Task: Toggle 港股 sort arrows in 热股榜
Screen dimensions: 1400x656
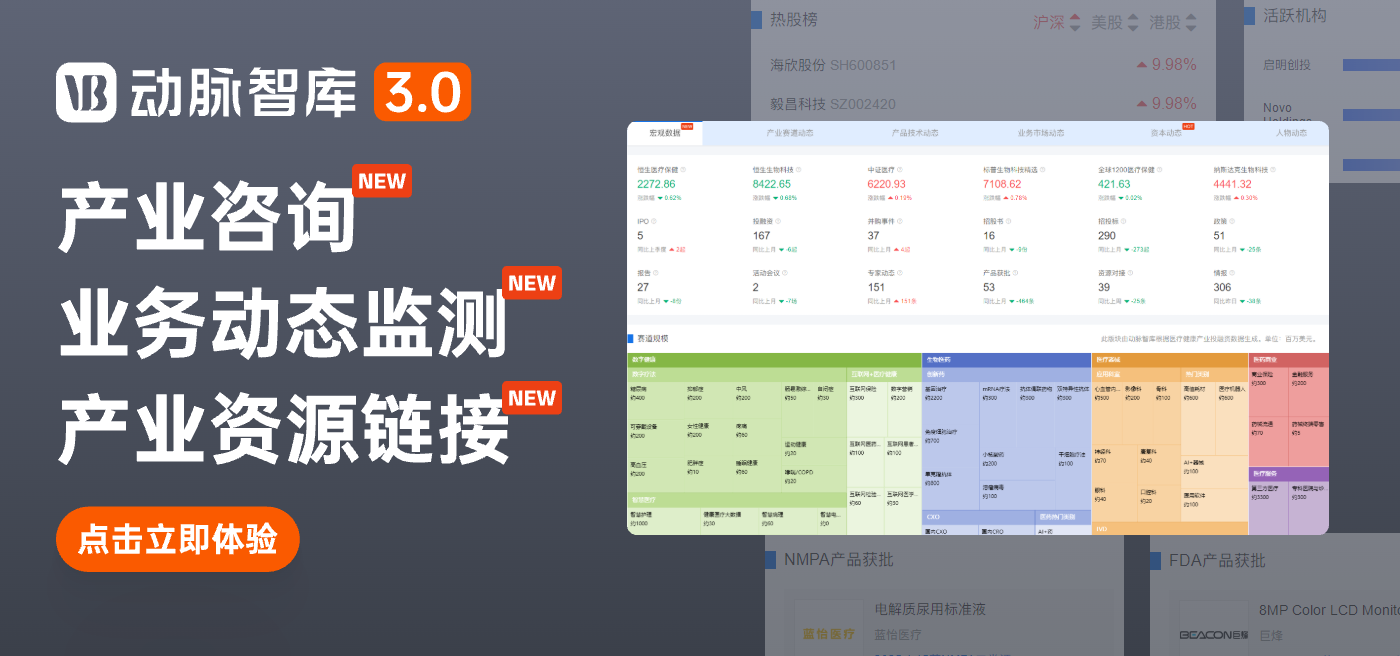Action: (x=1190, y=22)
